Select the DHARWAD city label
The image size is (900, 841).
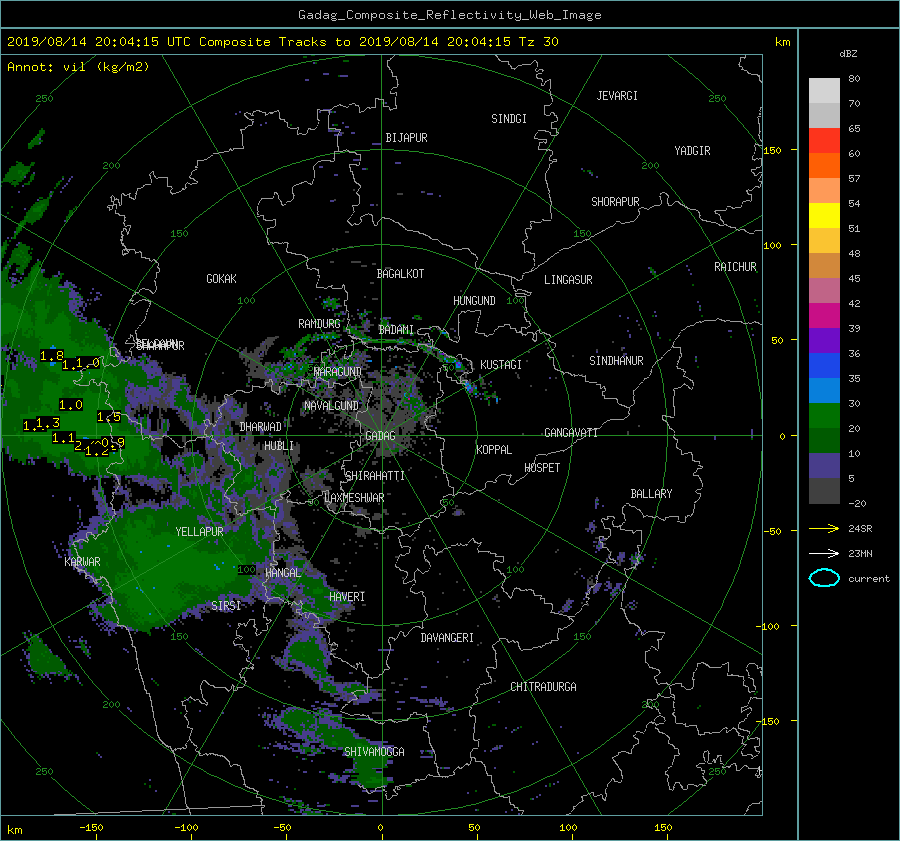[261, 427]
